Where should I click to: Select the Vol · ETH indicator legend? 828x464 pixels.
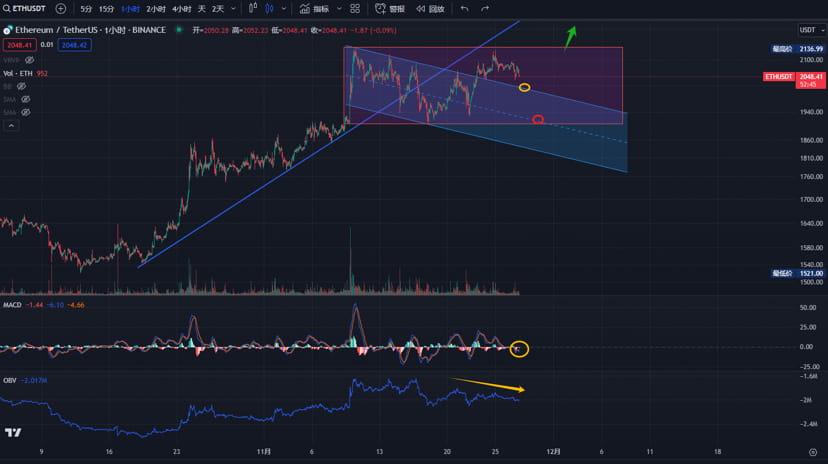tap(25, 73)
